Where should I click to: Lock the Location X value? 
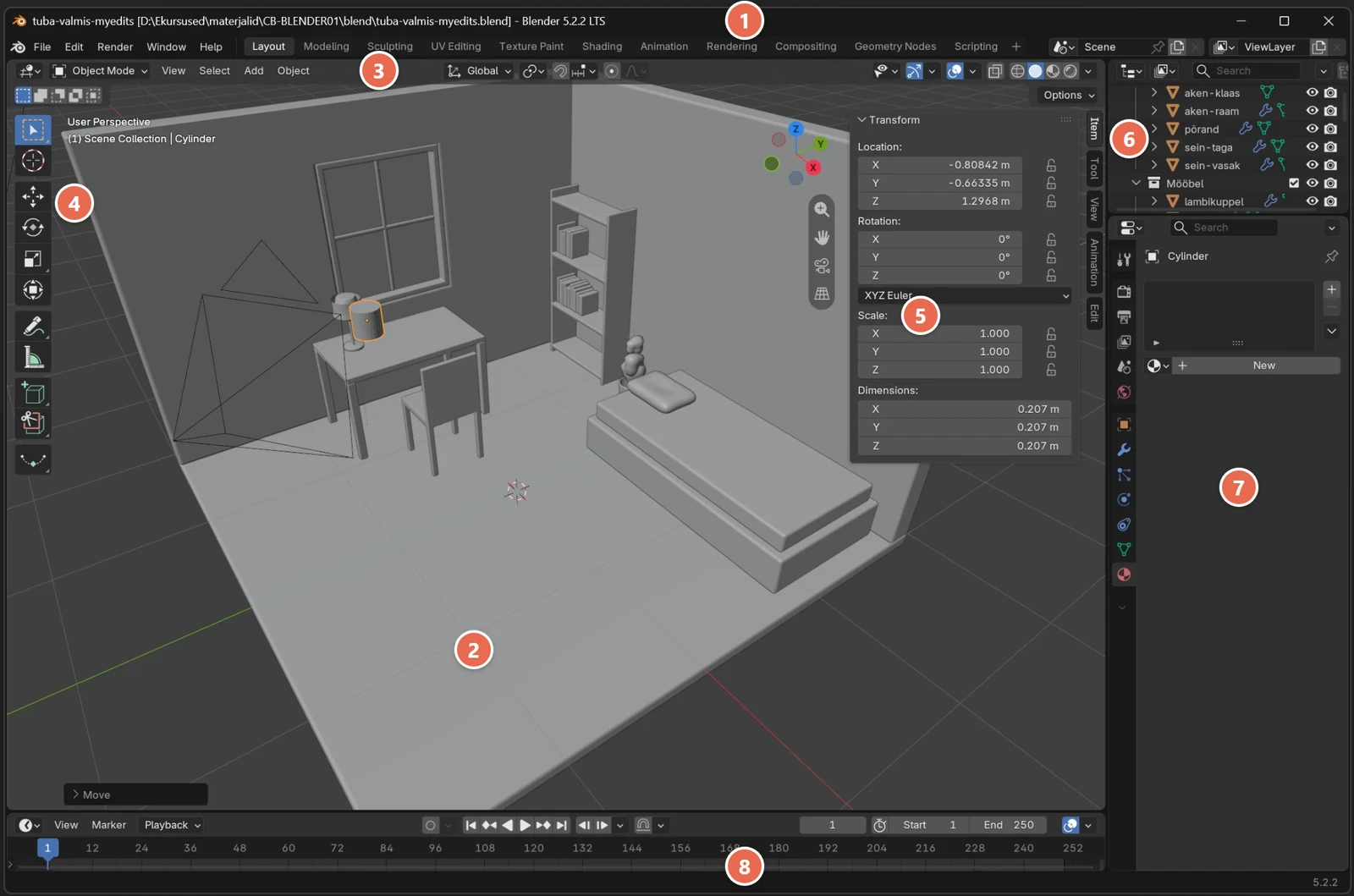pyautogui.click(x=1051, y=165)
